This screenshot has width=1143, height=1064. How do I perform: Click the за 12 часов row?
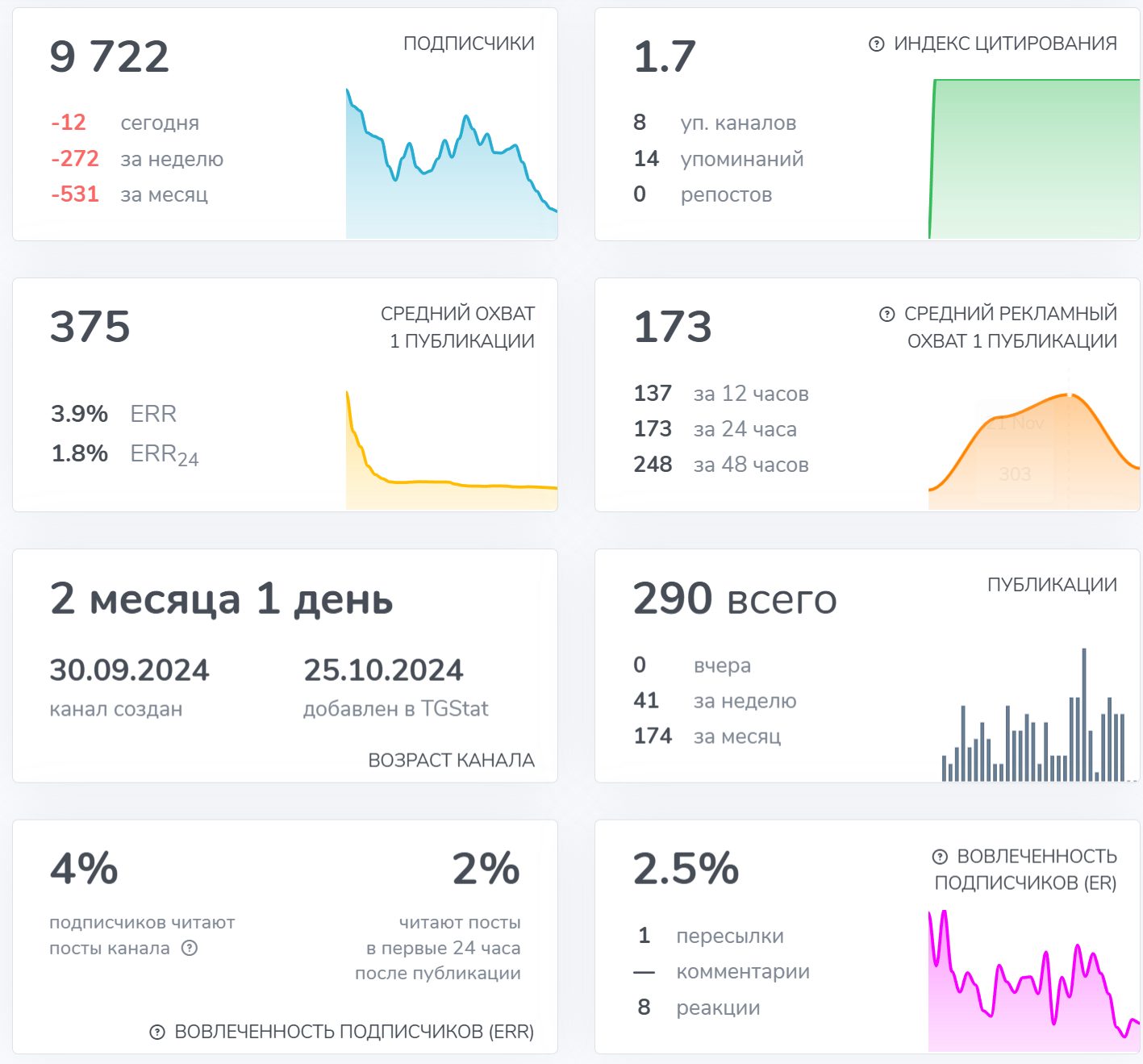coord(721,394)
